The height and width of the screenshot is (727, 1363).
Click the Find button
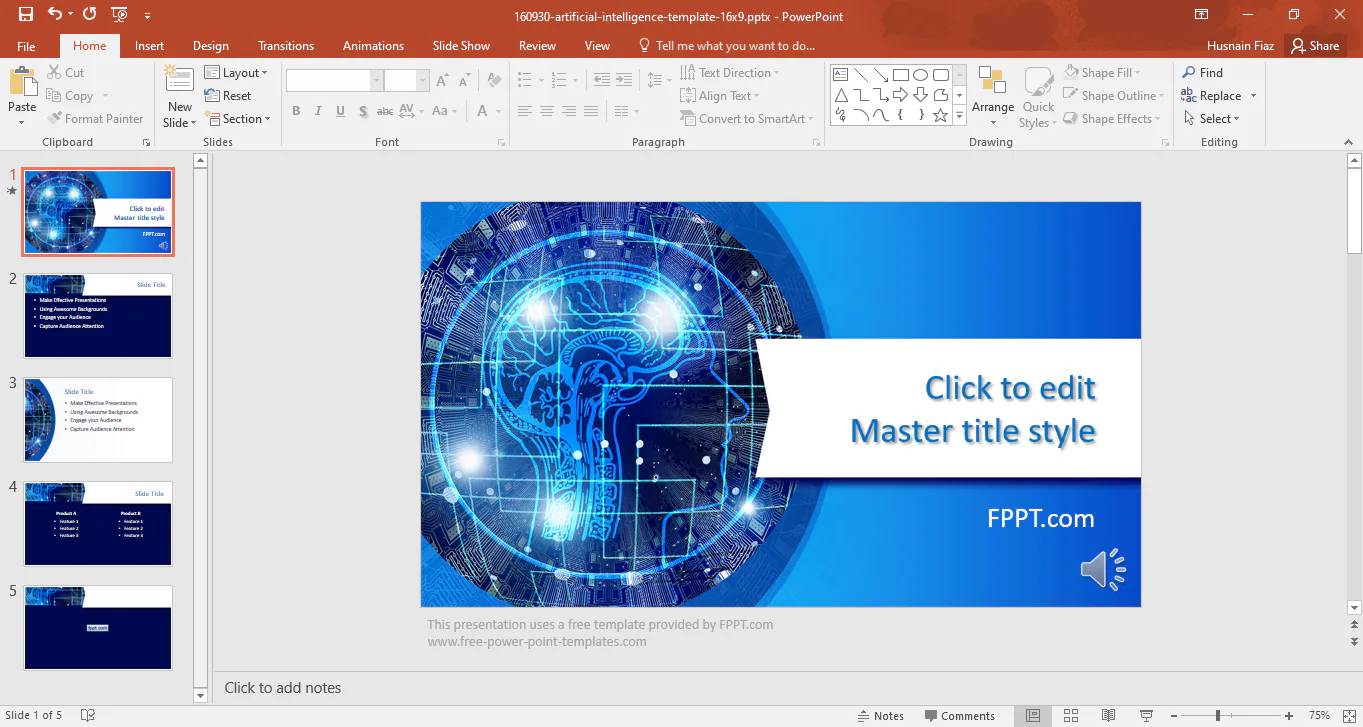(x=1202, y=72)
